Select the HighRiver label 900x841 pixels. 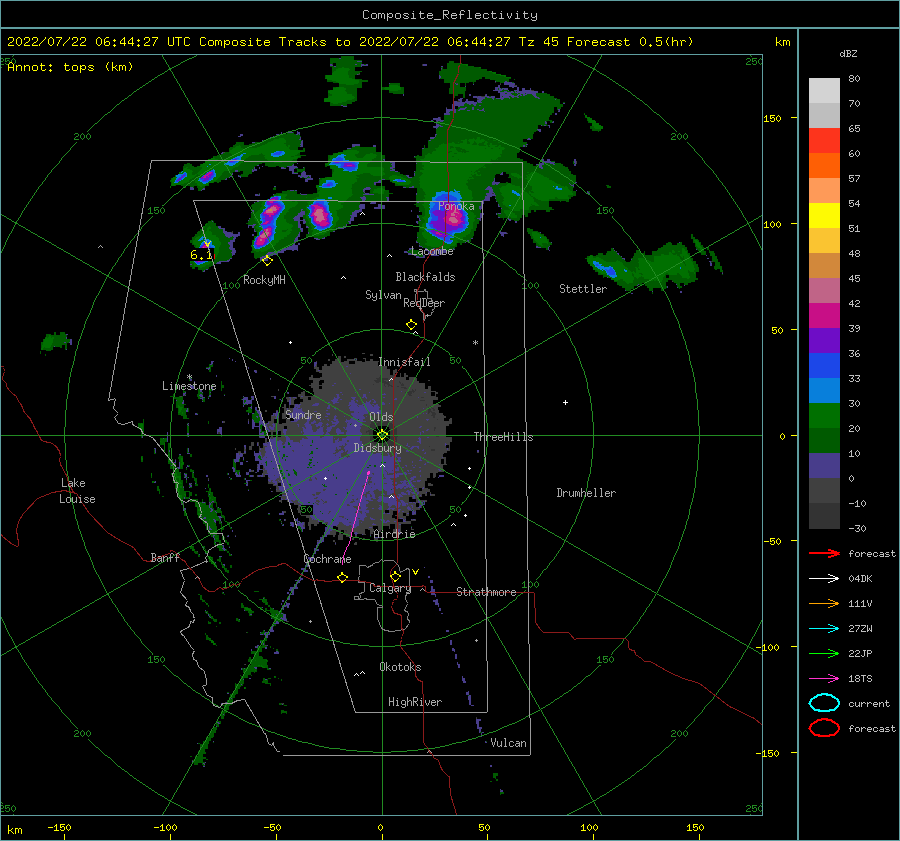415,702
